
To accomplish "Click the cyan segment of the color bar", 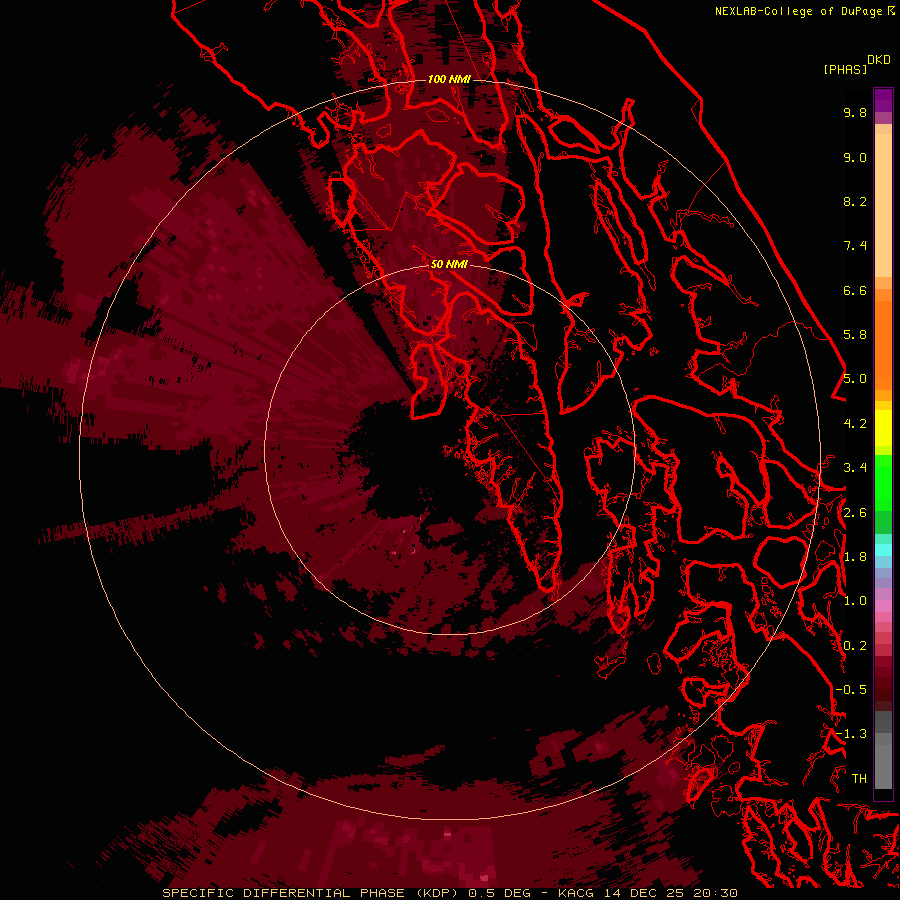I will [883, 550].
